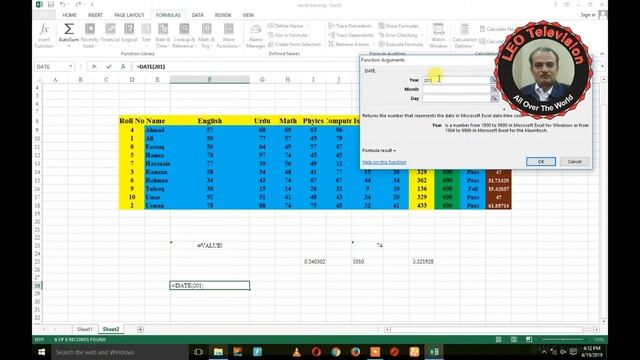Expand the Use in Formula dropdown

click(x=288, y=35)
